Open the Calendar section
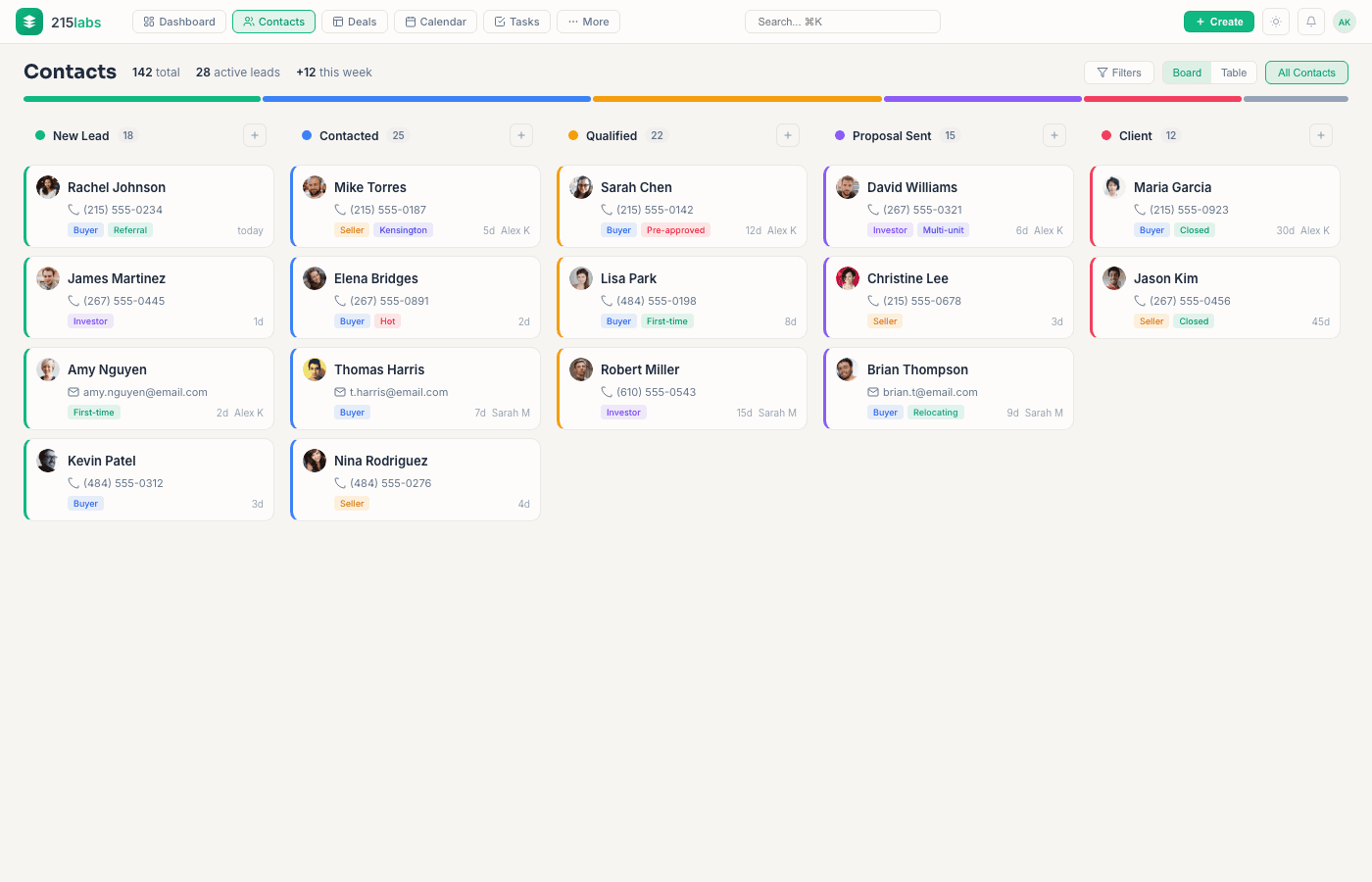1372x882 pixels. click(x=435, y=21)
